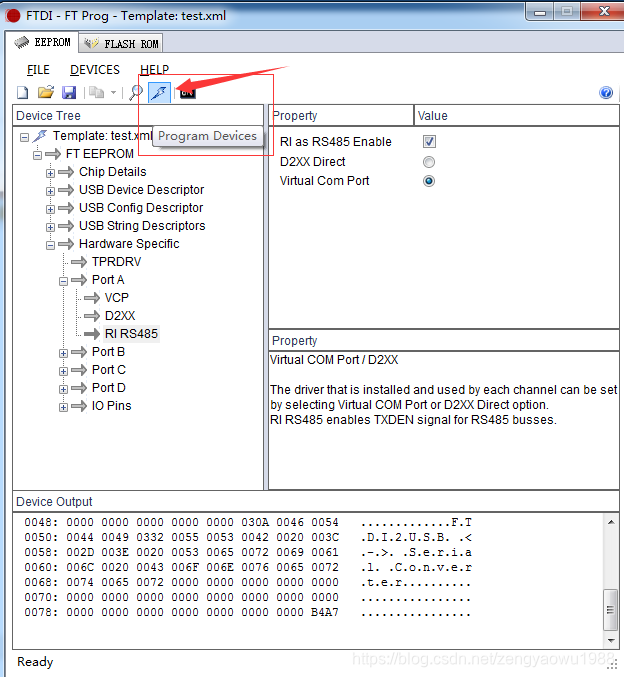The image size is (624, 677).
Task: Open the FILE menu
Action: point(38,70)
